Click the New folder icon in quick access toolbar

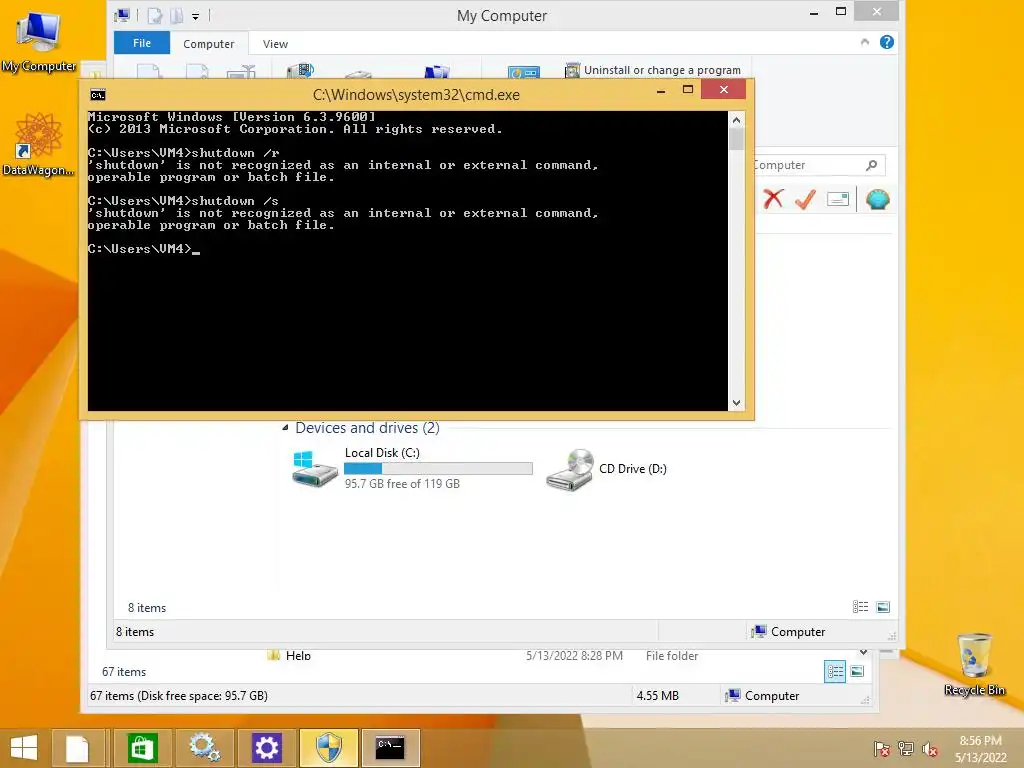(176, 15)
